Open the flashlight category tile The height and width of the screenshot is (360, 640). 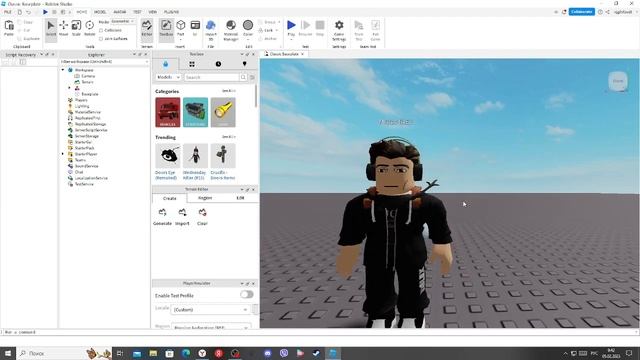tap(223, 112)
